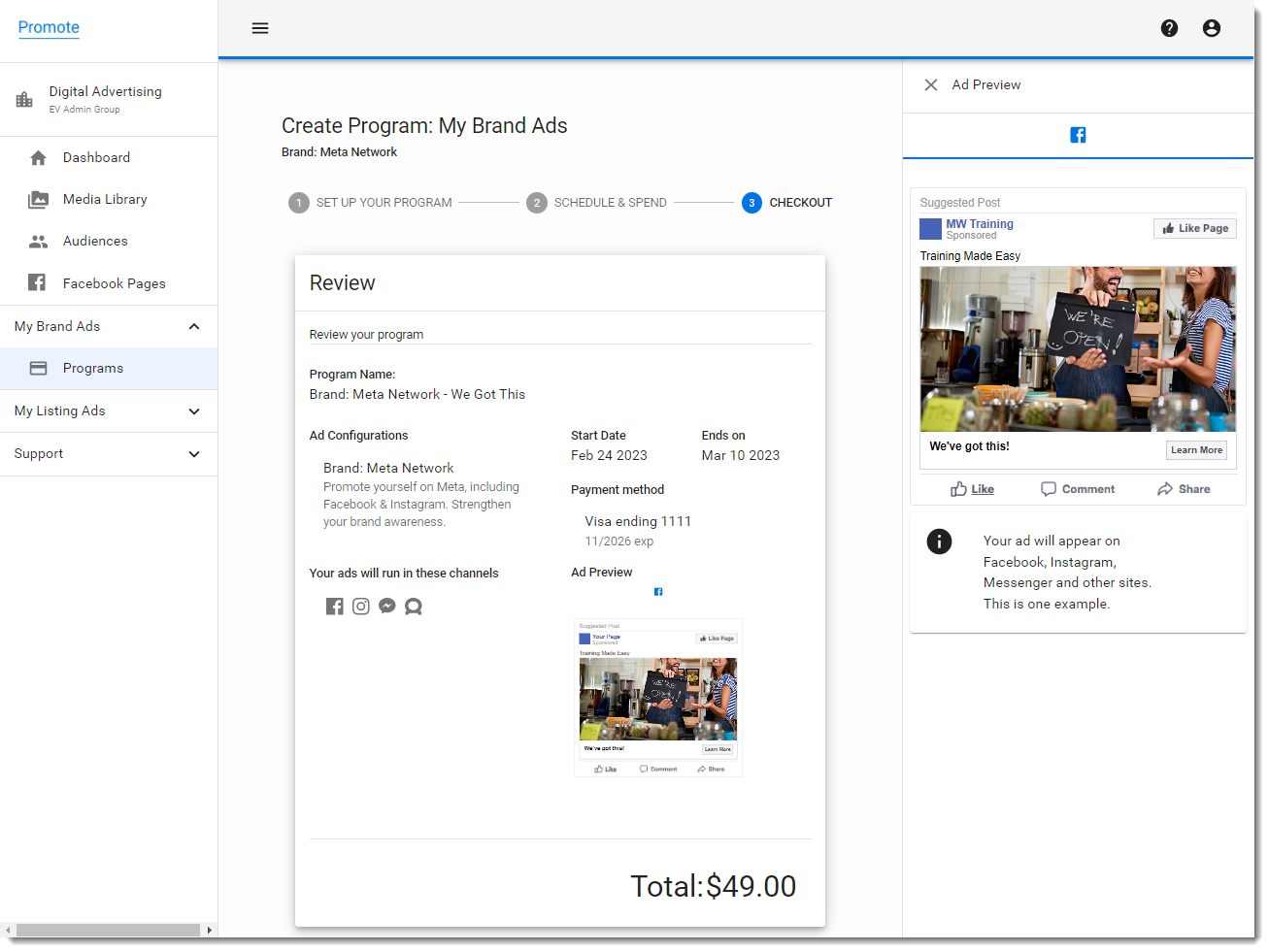
Task: Close the Ad Preview panel
Action: point(930,85)
